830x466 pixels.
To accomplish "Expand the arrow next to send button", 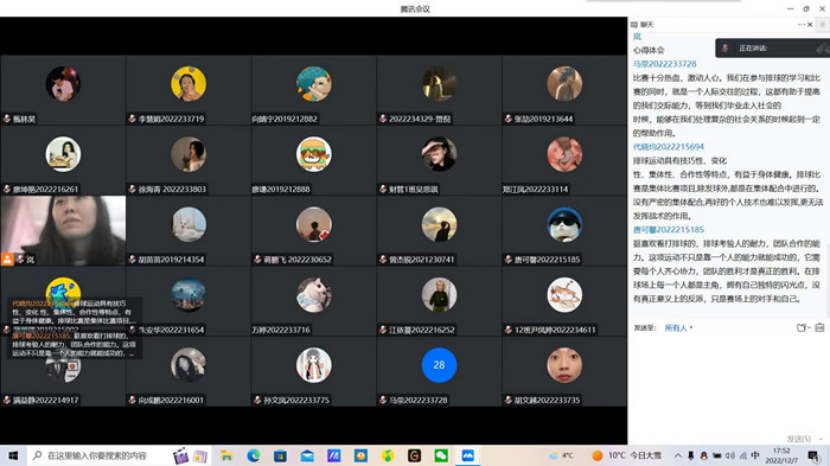I will point(820,438).
